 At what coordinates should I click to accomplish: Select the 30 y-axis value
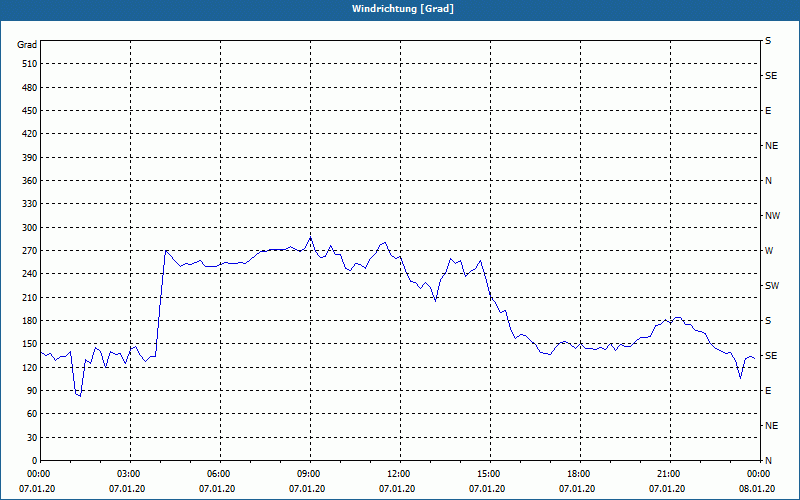click(32, 438)
